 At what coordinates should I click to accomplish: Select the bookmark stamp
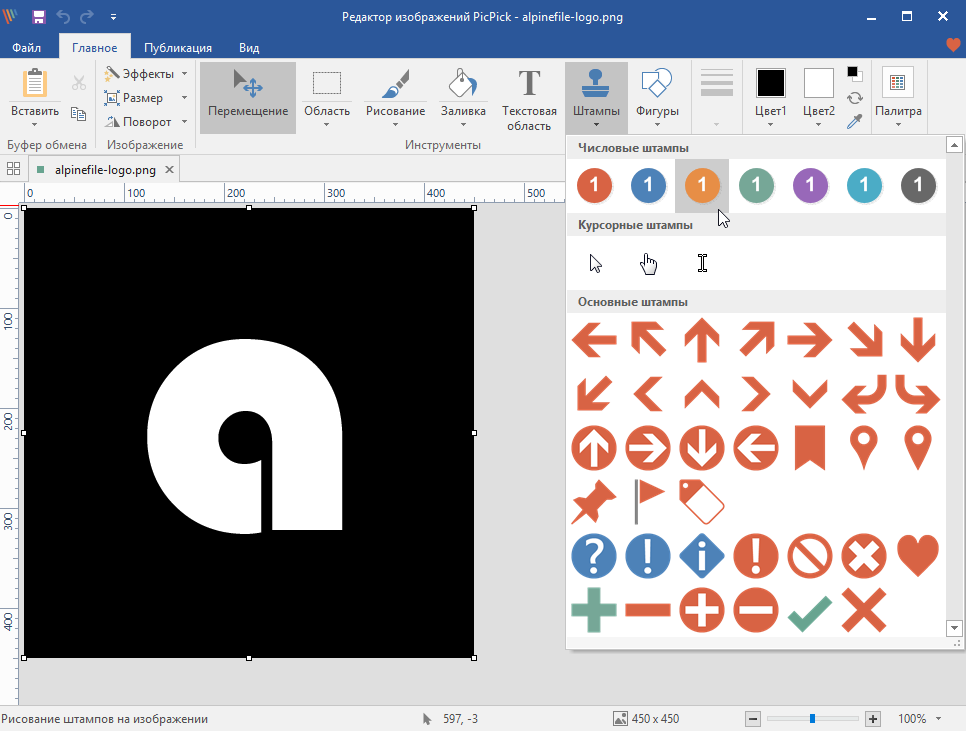click(x=809, y=447)
